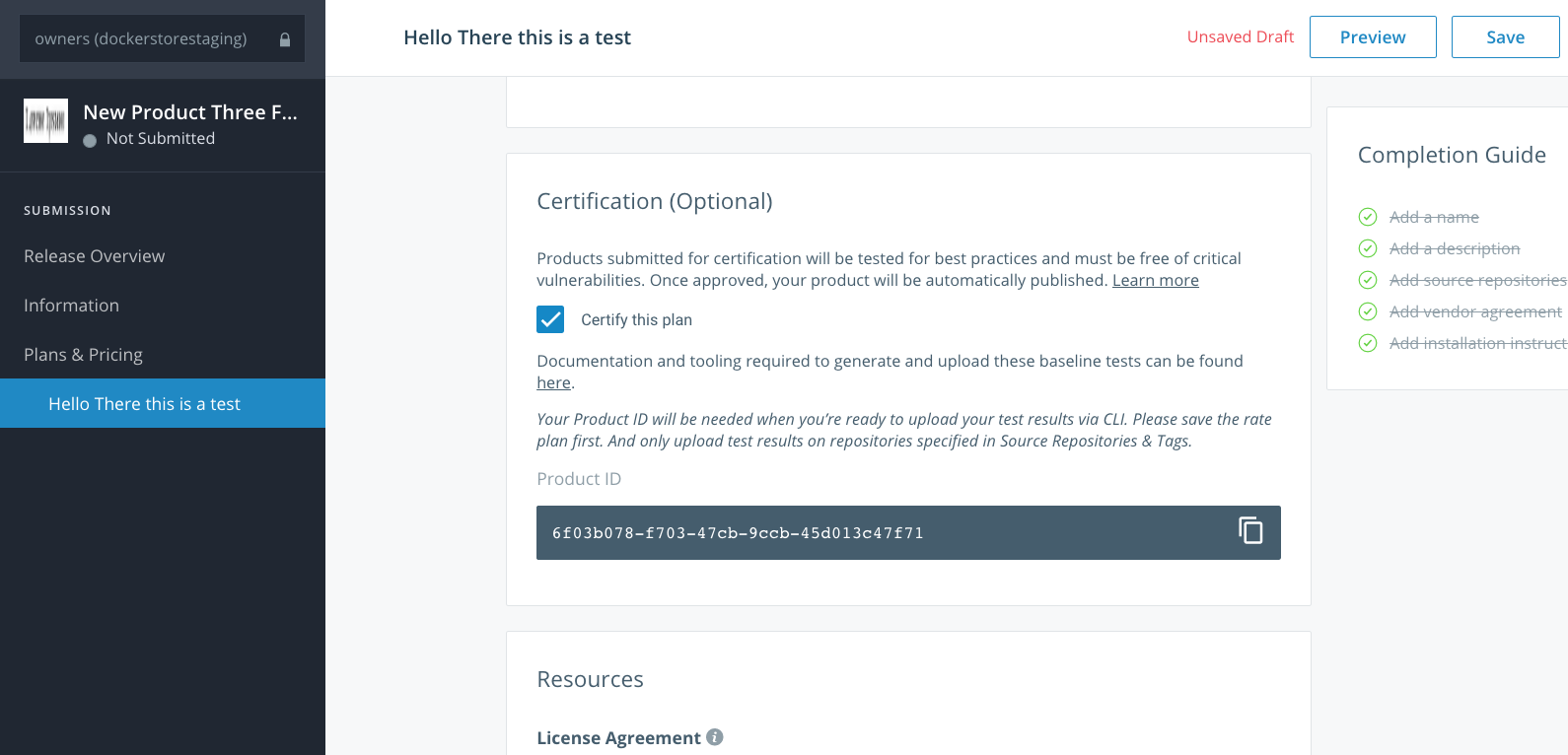
Task: Uncheck the Certify this plan checkbox
Action: coord(550,319)
